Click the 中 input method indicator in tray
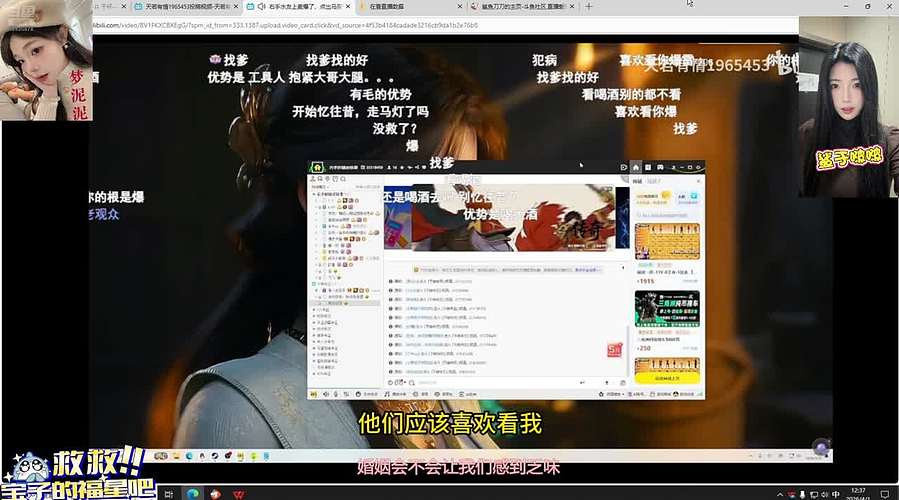This screenshot has width=899, height=500. point(836,494)
